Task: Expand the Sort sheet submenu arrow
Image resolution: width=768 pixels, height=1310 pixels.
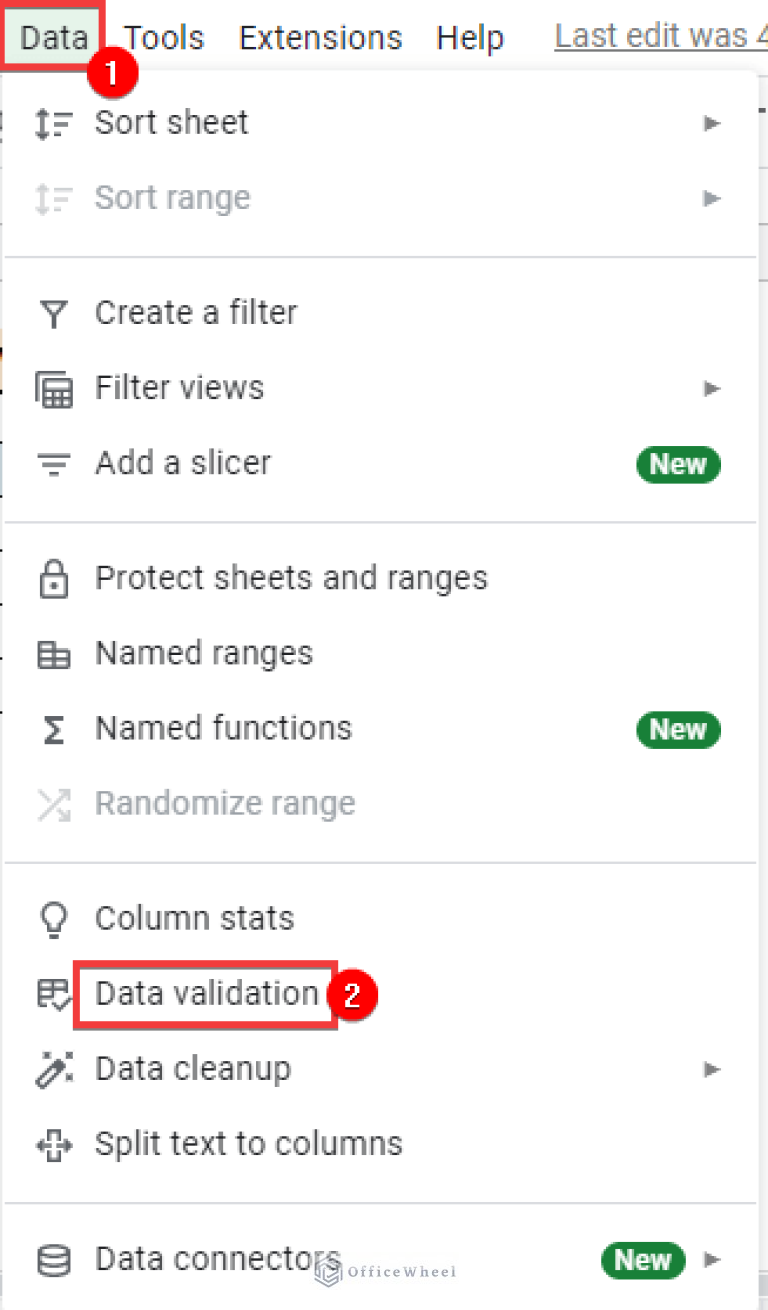Action: click(712, 122)
